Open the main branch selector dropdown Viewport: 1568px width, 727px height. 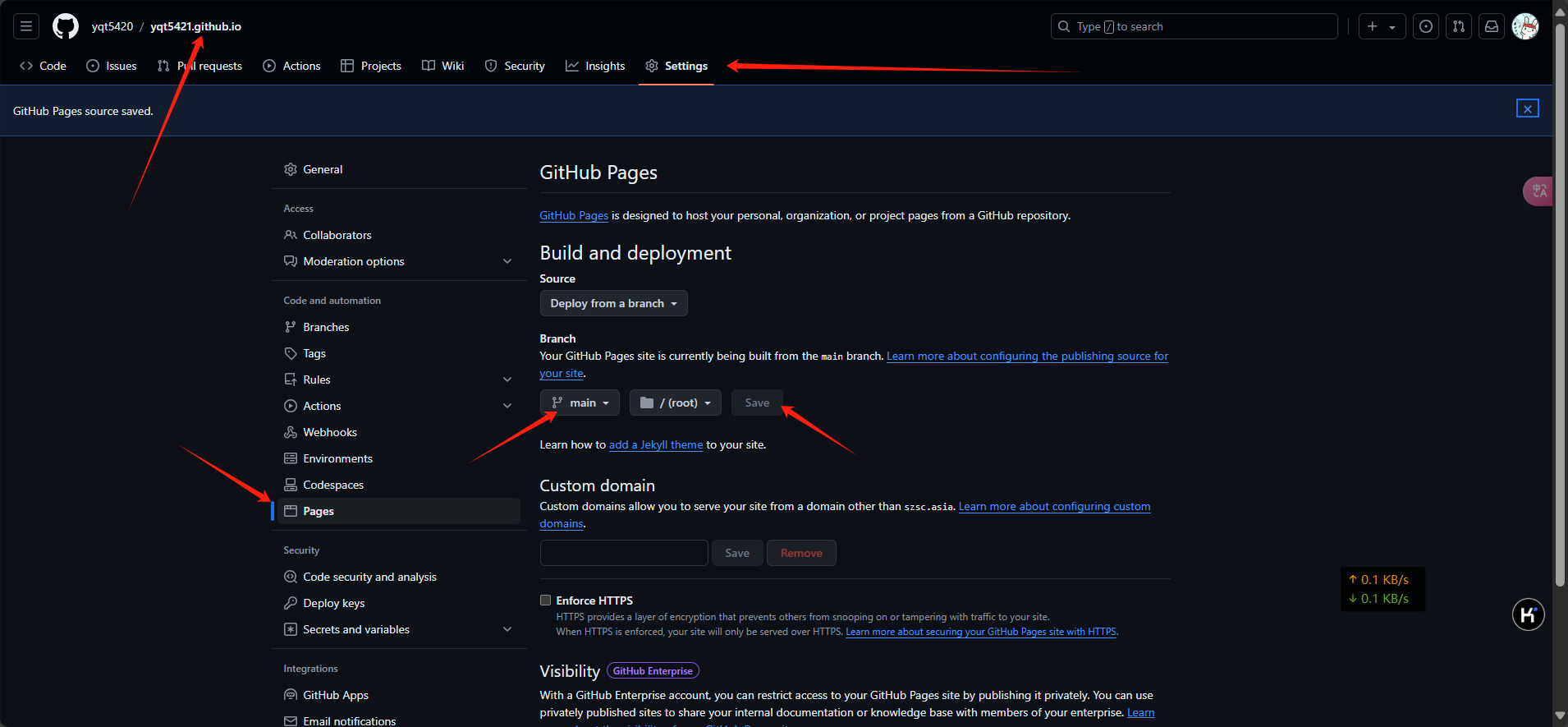click(580, 403)
